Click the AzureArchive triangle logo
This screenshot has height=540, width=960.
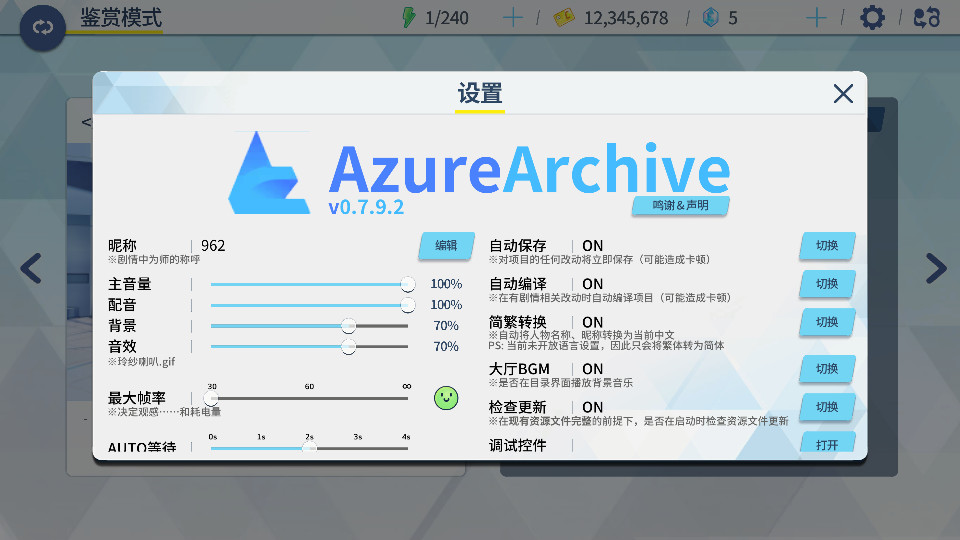(268, 173)
